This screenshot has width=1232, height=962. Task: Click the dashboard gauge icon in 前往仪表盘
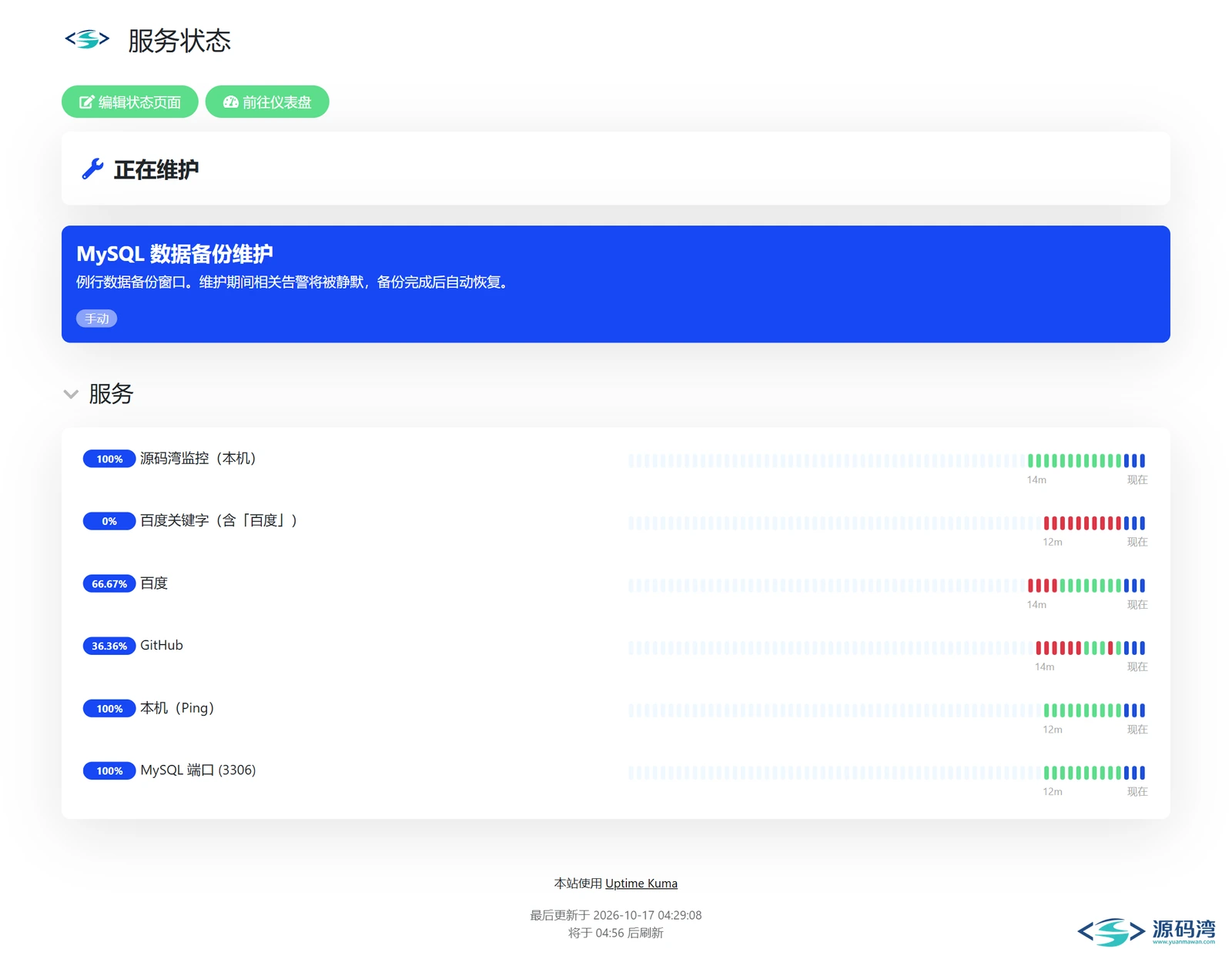(230, 102)
